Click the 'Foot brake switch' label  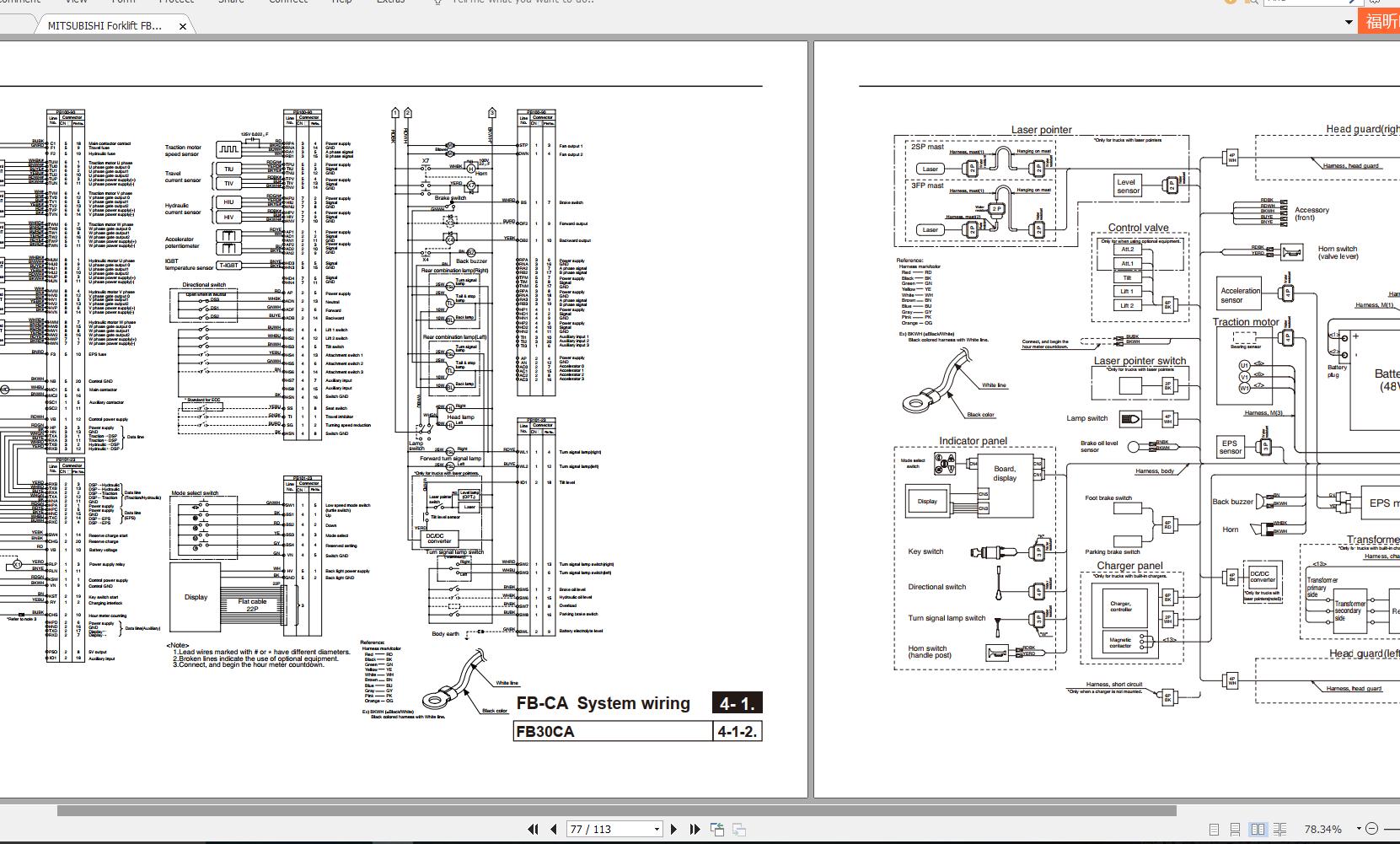pyautogui.click(x=1108, y=498)
